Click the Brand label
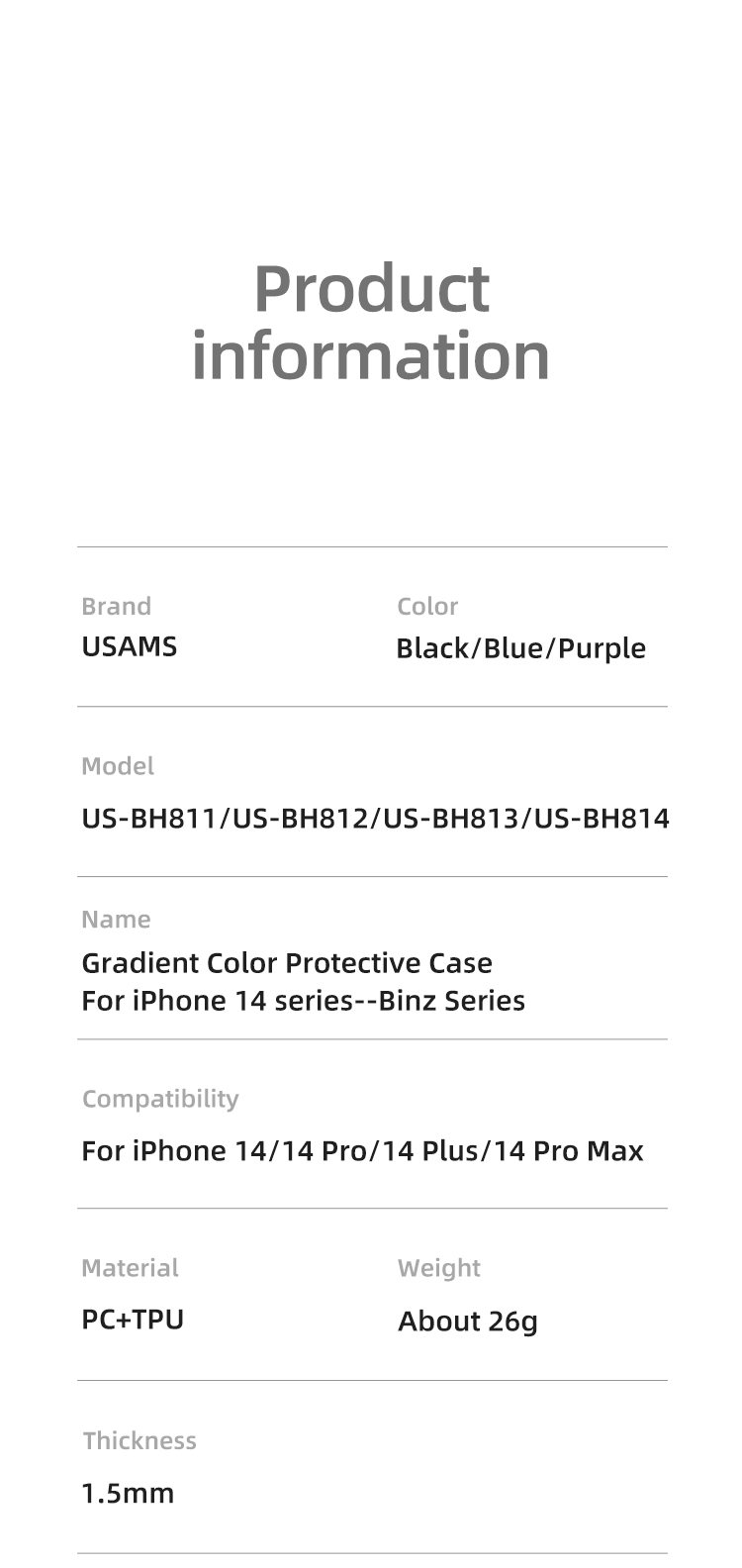Screen dimensions: 742x1568 [x=116, y=606]
